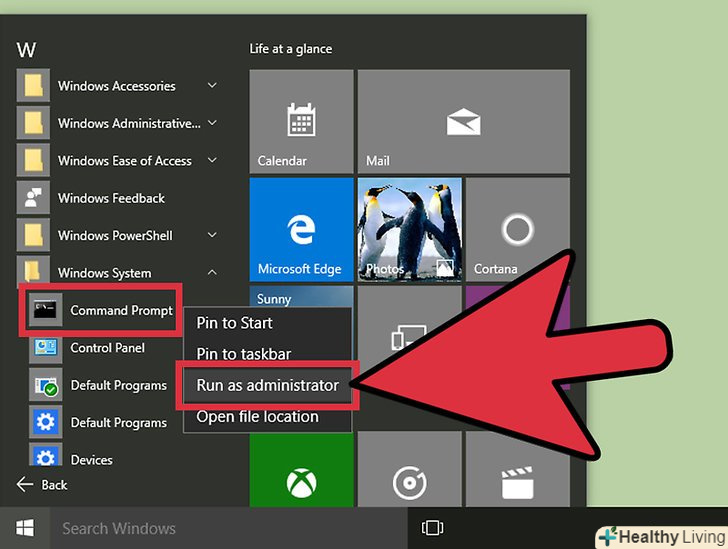Select Pin to taskbar
The height and width of the screenshot is (549, 728).
point(267,354)
